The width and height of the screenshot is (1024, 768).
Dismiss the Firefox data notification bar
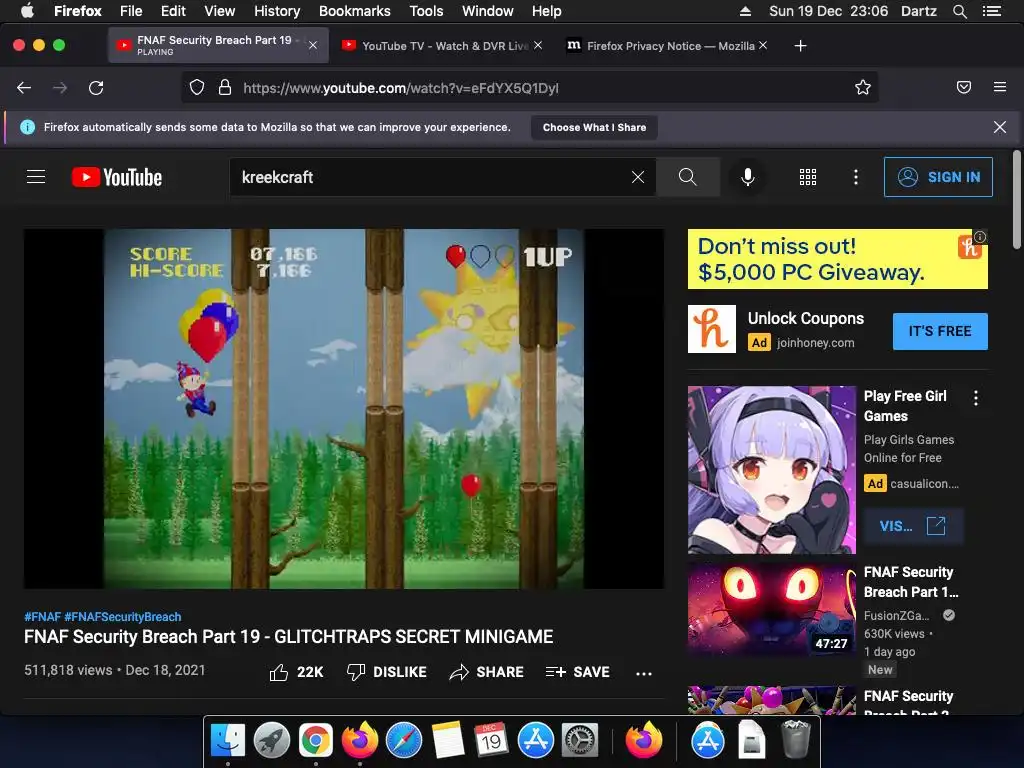999,127
